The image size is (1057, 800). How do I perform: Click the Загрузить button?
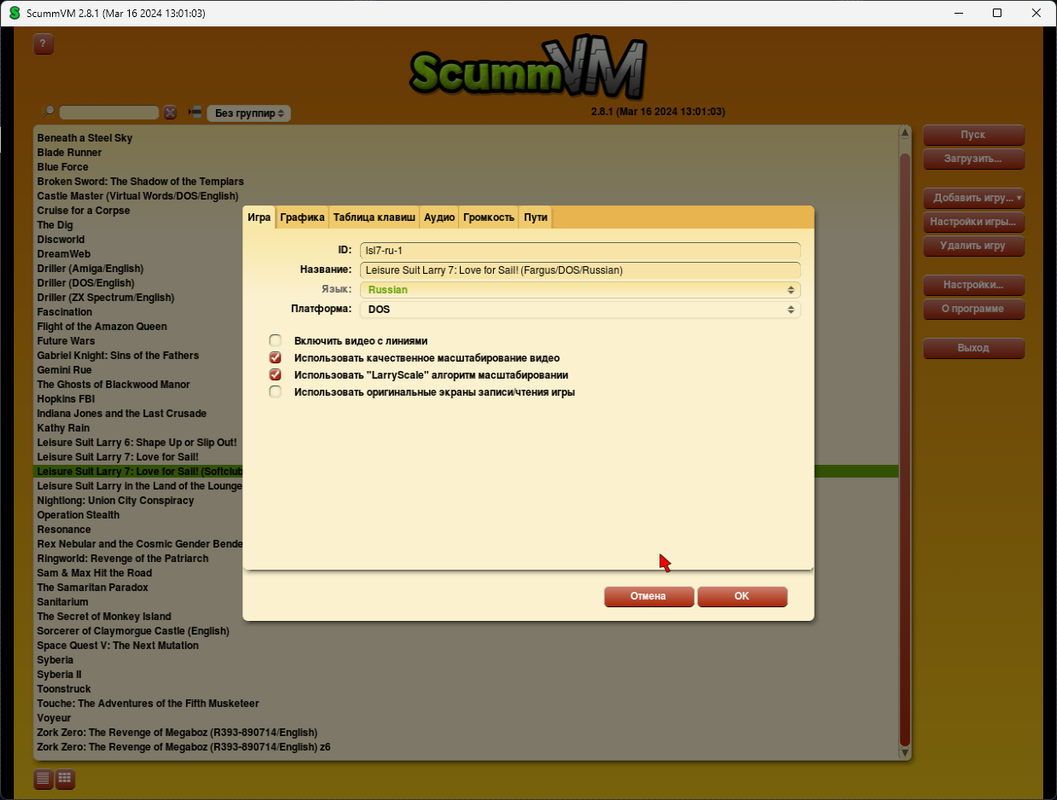point(973,159)
